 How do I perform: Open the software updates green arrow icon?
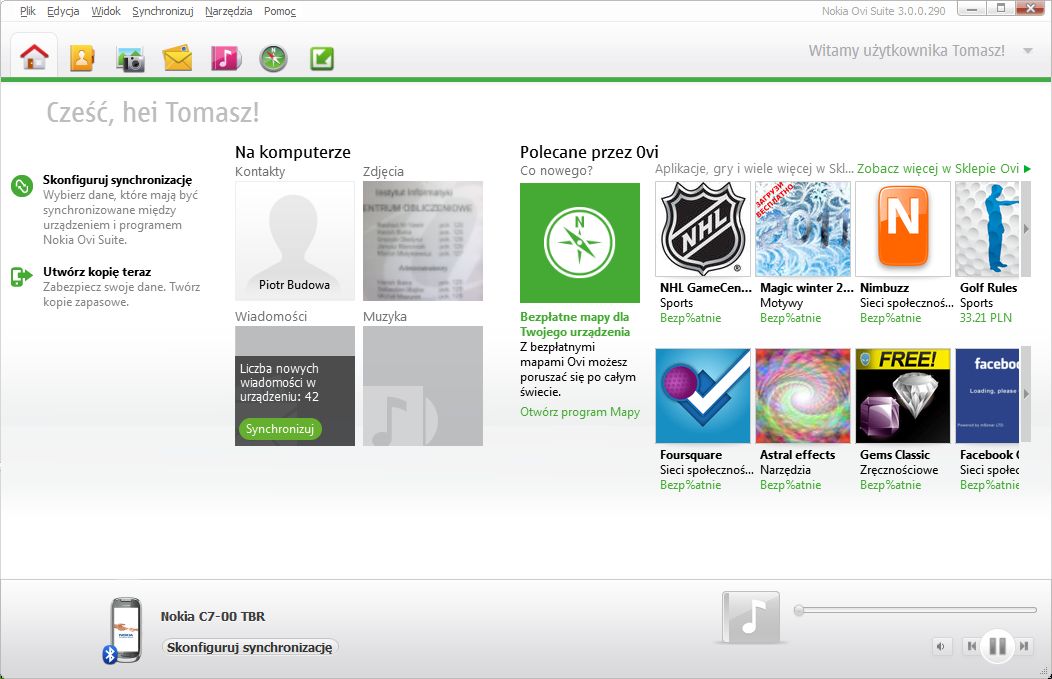tap(321, 58)
